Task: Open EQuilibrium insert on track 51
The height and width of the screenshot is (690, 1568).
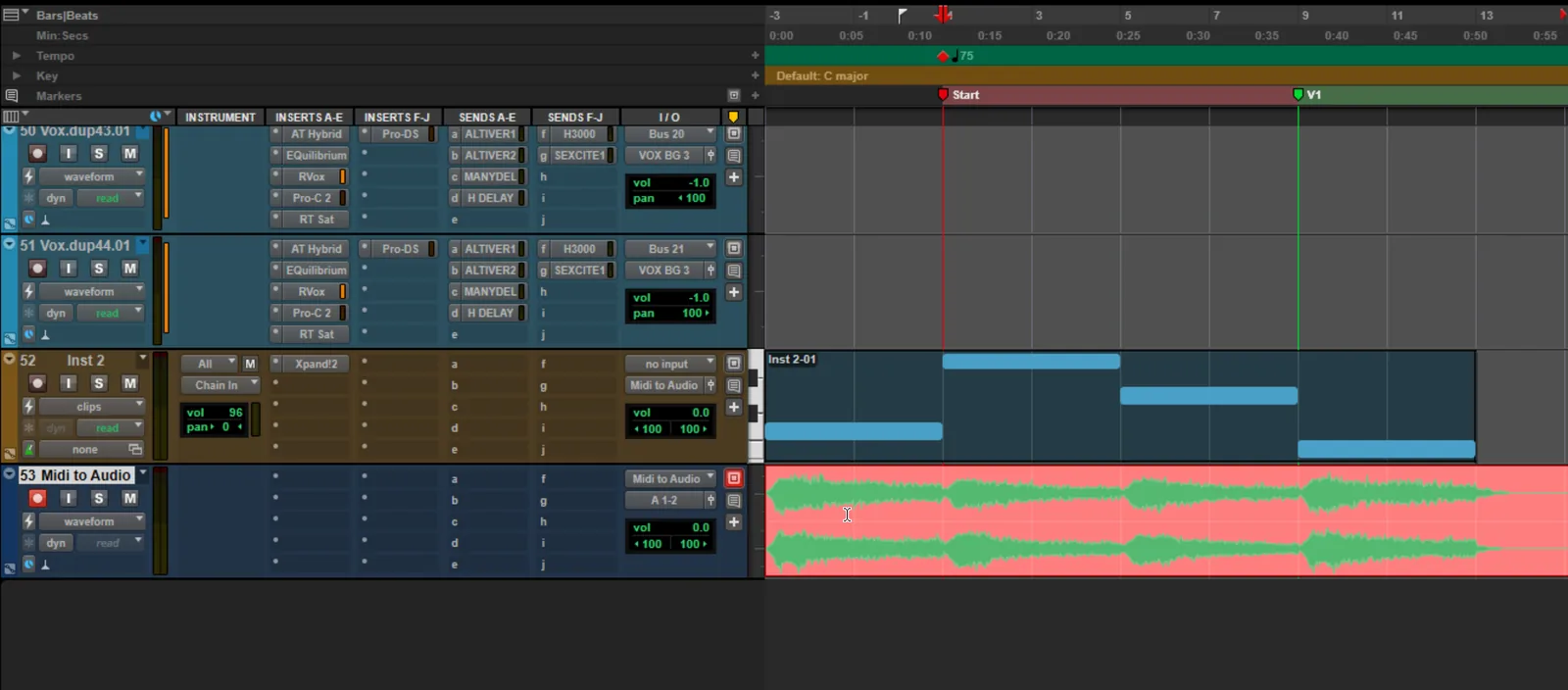Action: click(316, 271)
